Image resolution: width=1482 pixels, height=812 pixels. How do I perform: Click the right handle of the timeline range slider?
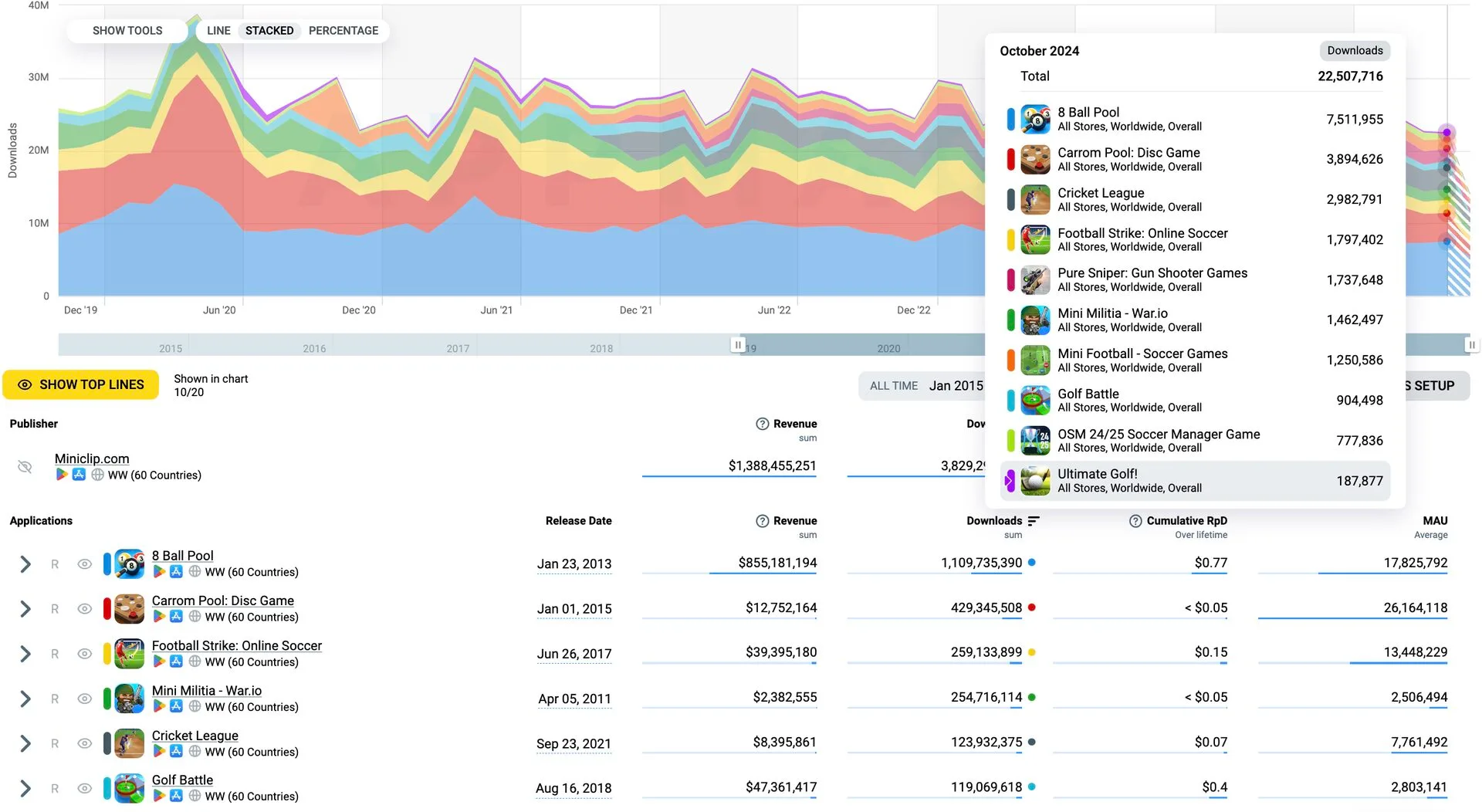pyautogui.click(x=1471, y=344)
